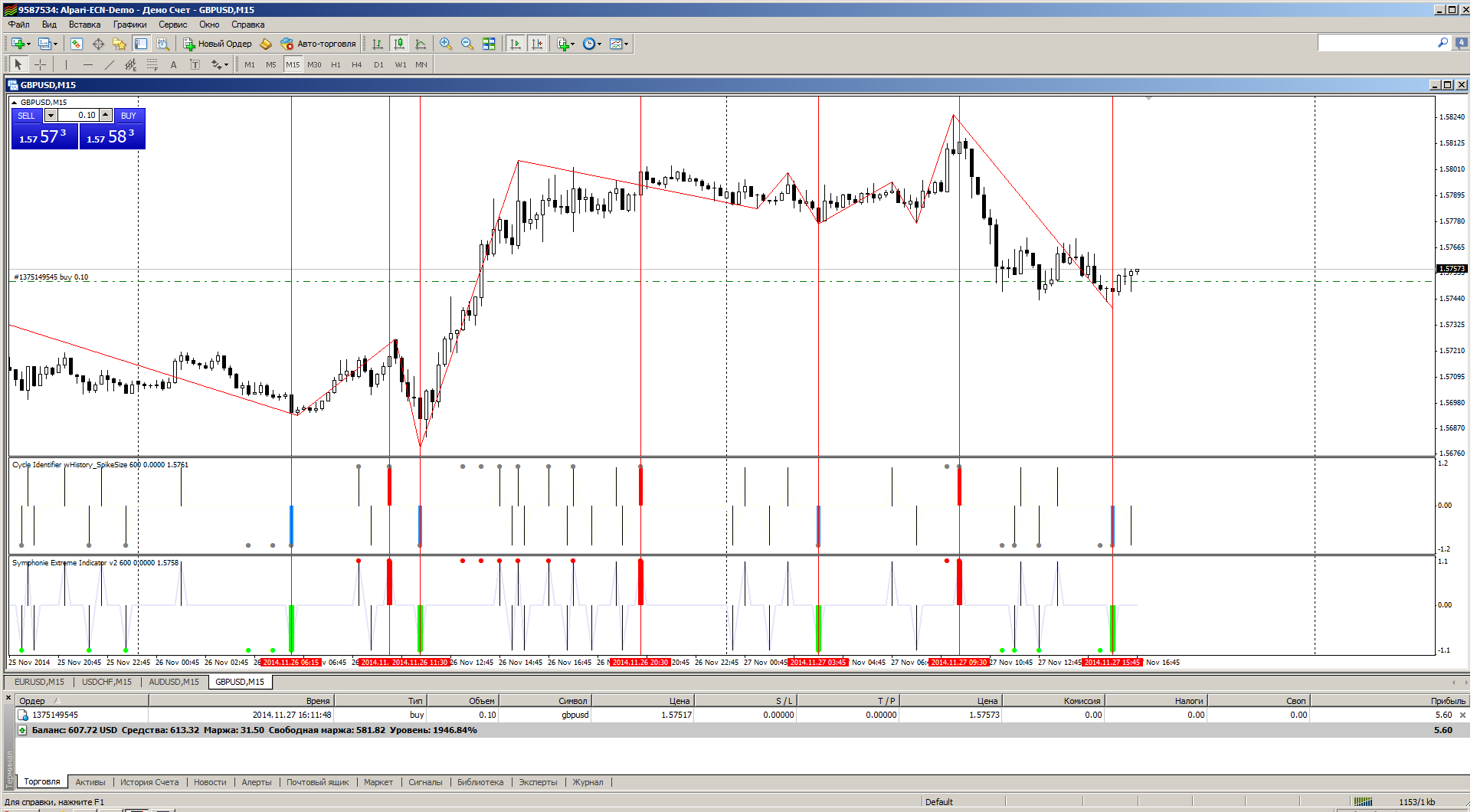This screenshot has height=812, width=1477.
Task: Select the Trendline tool
Action: coord(109,64)
